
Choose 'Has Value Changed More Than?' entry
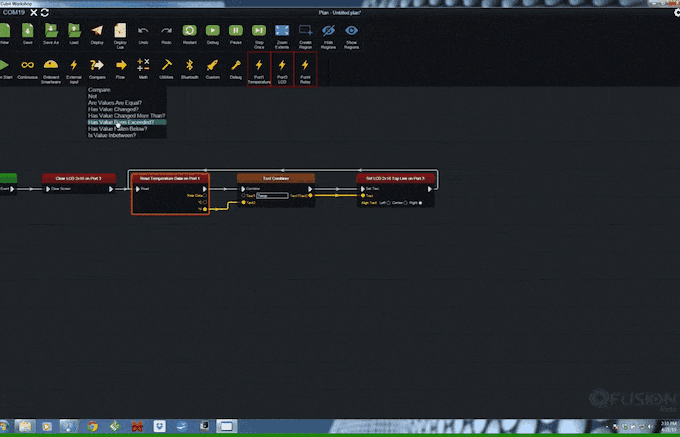(x=127, y=116)
